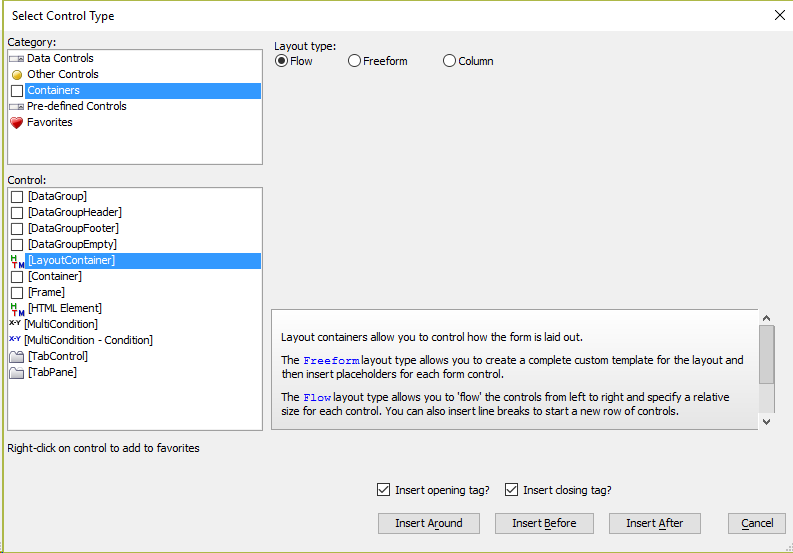Click the yellow Other Controls icon

pos(17,75)
